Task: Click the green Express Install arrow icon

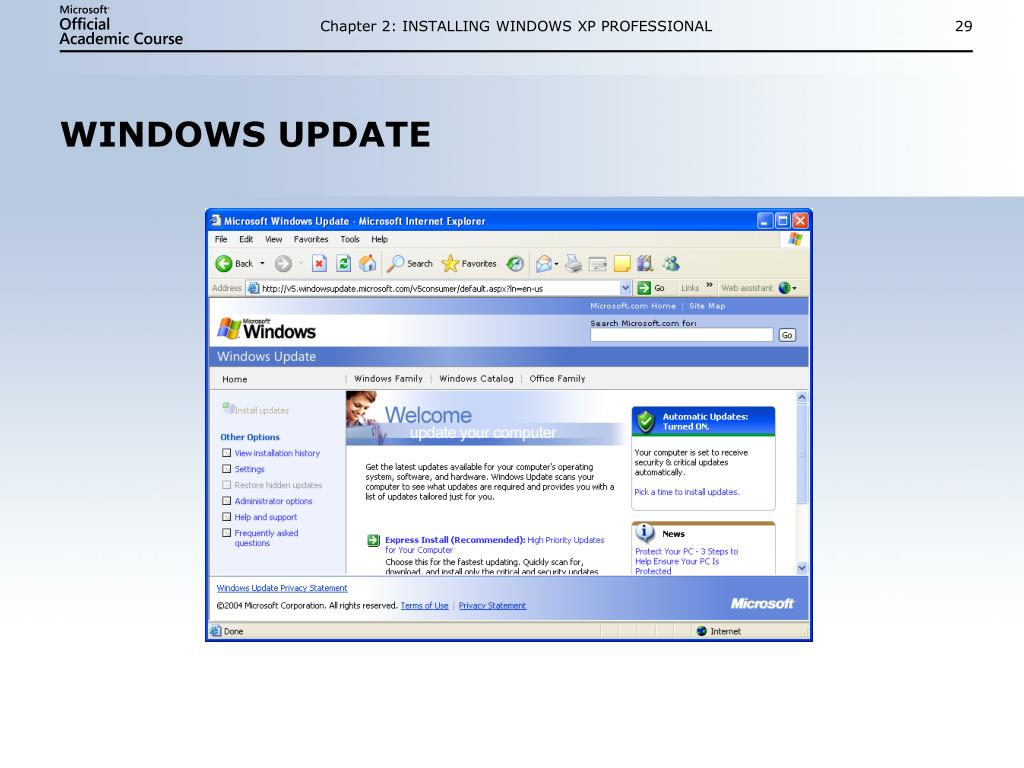Action: 374,540
